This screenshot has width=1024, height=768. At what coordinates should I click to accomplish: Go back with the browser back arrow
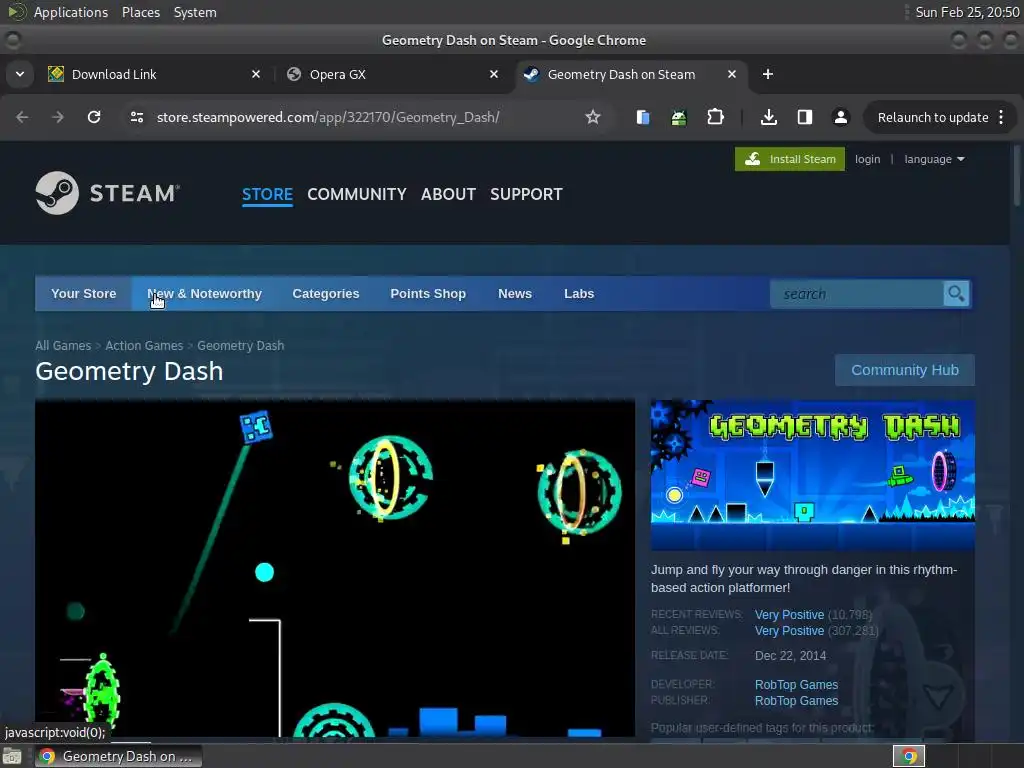click(x=22, y=117)
